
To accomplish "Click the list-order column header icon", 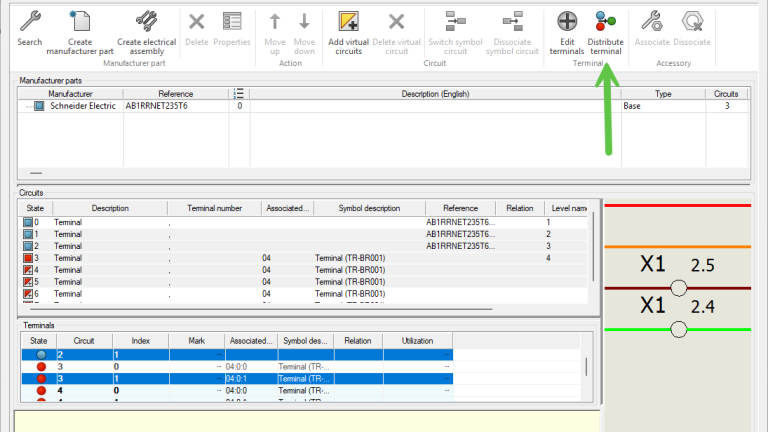I will tap(239, 94).
